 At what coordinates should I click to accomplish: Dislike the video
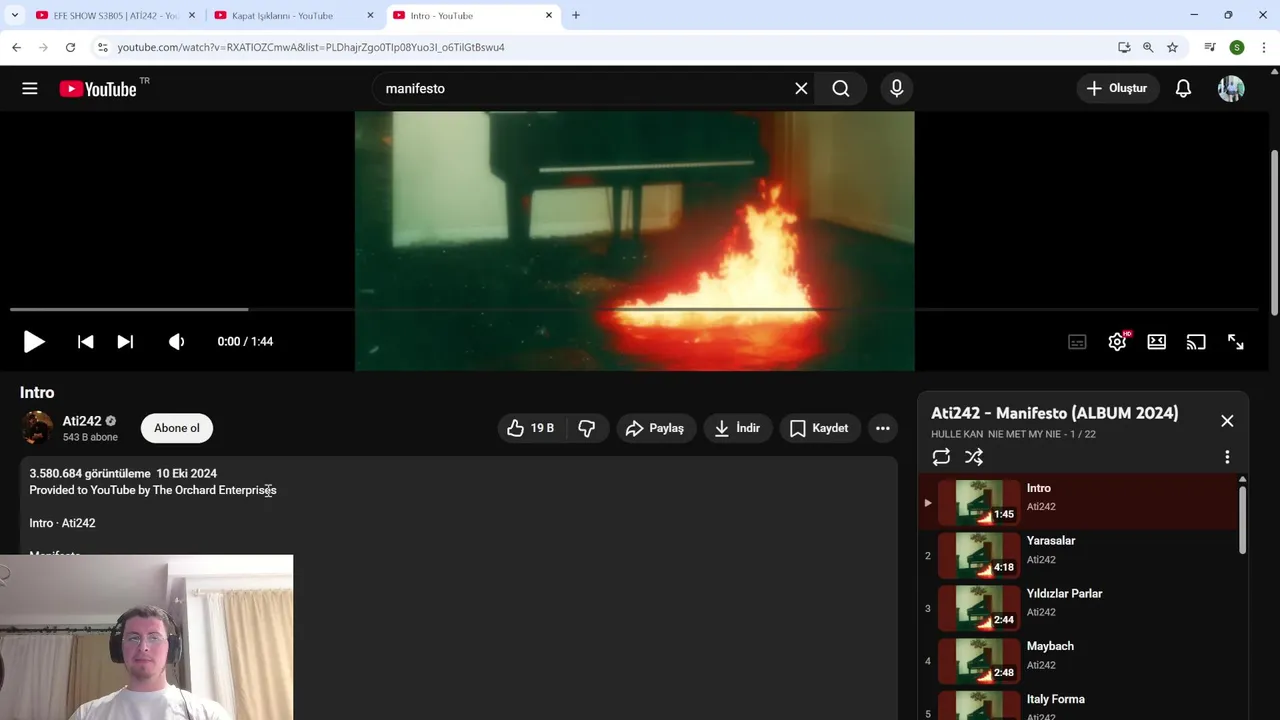coord(587,428)
